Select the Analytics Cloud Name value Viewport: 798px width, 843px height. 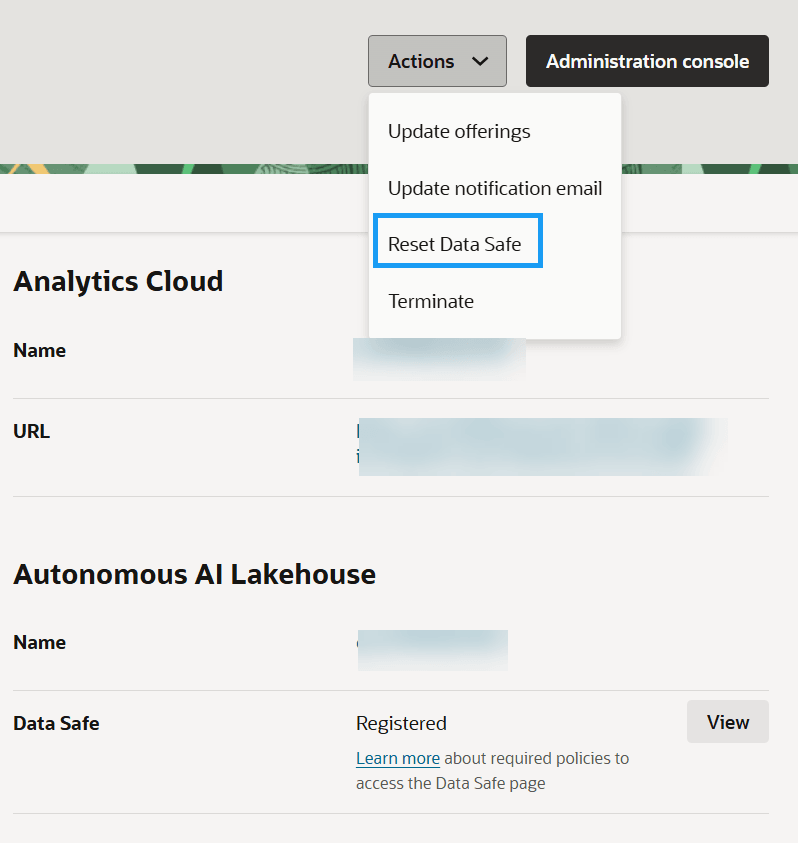point(438,359)
